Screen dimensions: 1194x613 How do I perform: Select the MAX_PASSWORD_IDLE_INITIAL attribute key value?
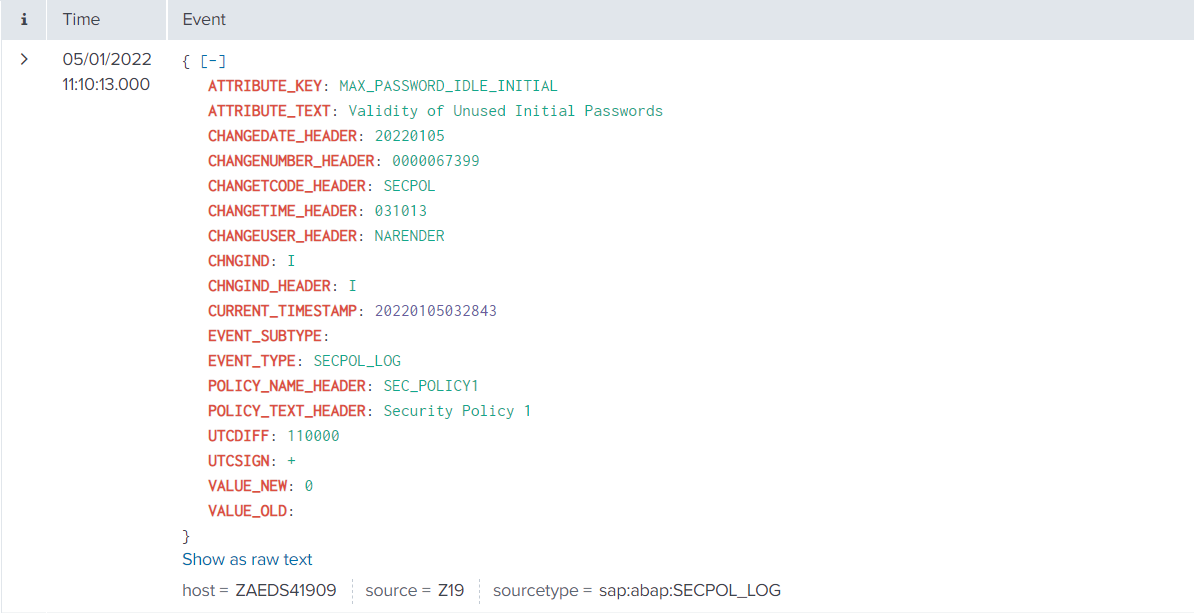point(448,86)
